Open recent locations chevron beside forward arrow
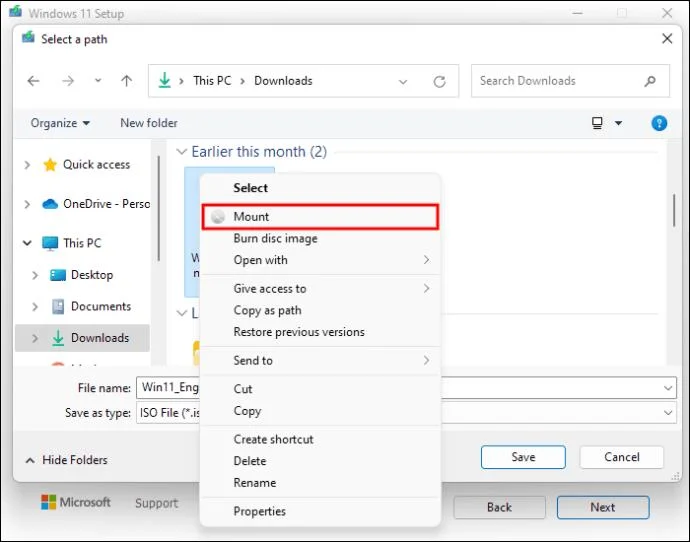This screenshot has height=542, width=690. (x=98, y=81)
